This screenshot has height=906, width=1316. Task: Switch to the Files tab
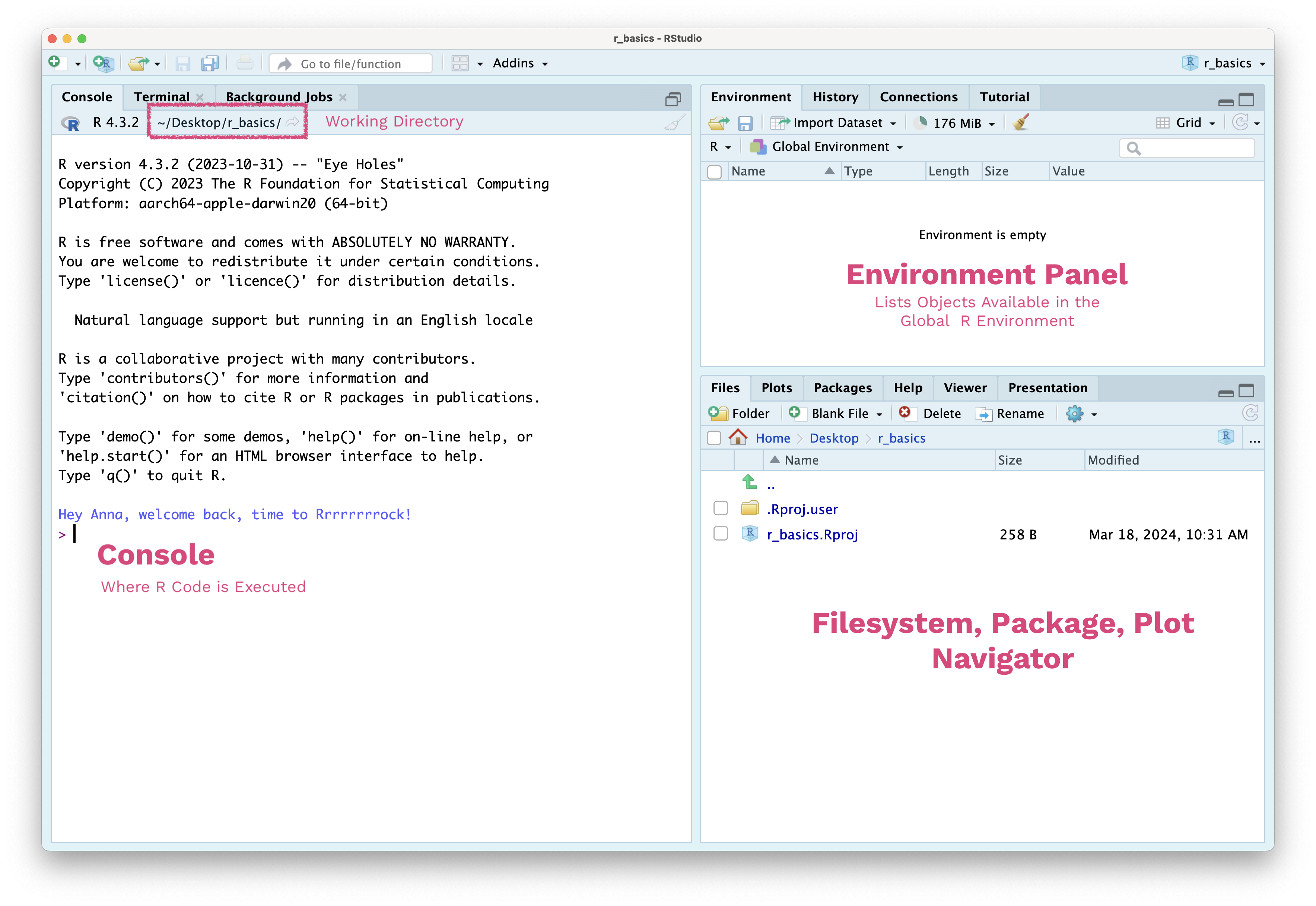pyautogui.click(x=725, y=388)
